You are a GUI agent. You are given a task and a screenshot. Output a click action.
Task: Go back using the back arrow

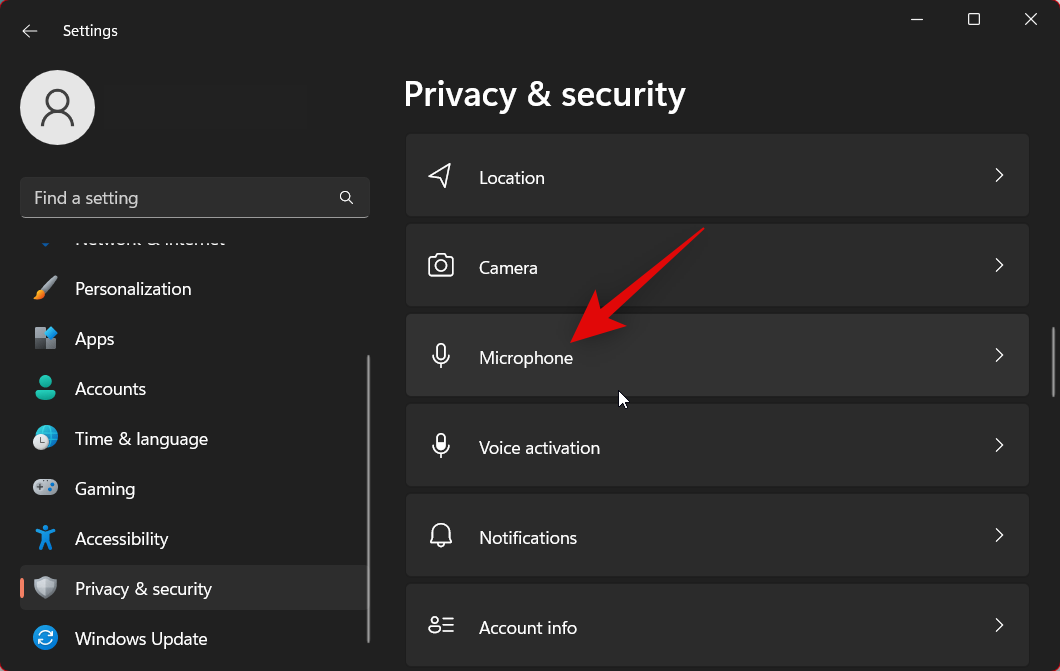click(x=30, y=31)
